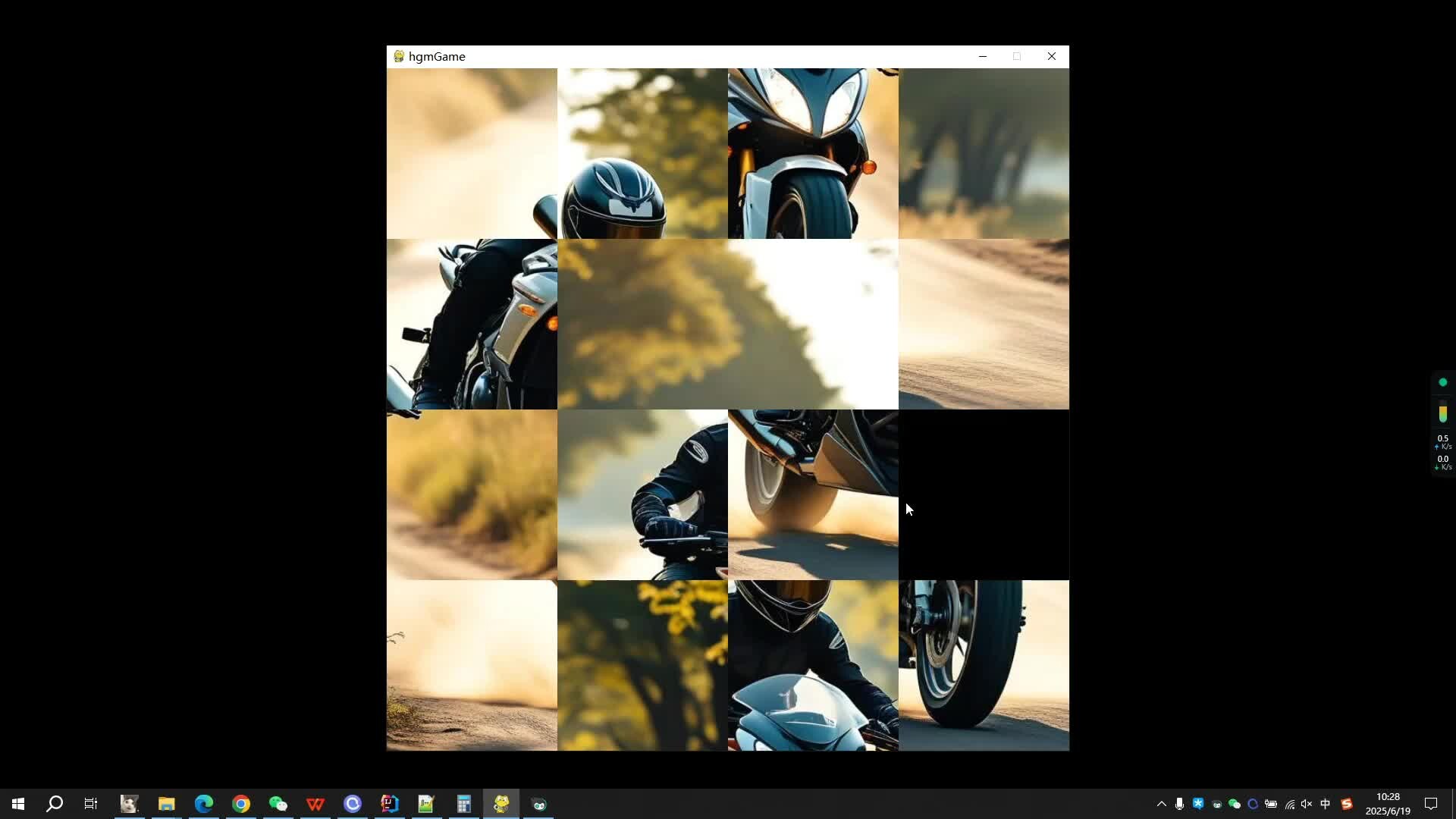Open WPS Office from the taskbar

[315, 804]
